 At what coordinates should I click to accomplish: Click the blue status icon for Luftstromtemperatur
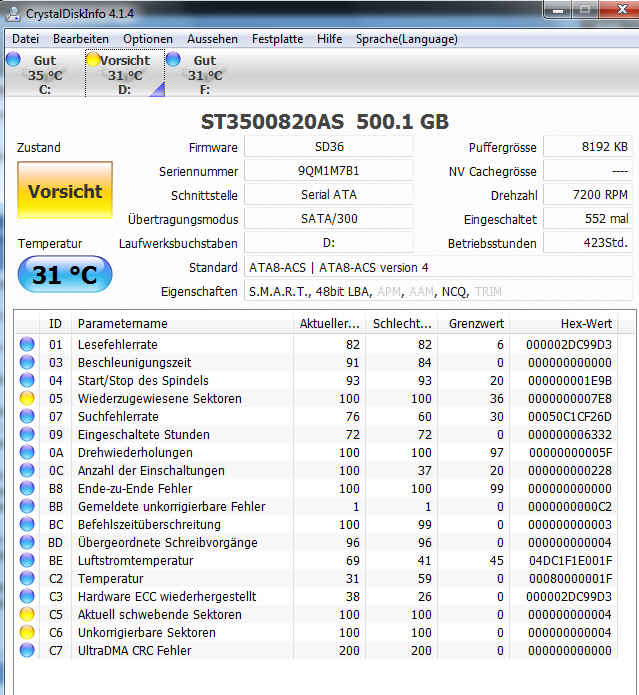point(27,560)
